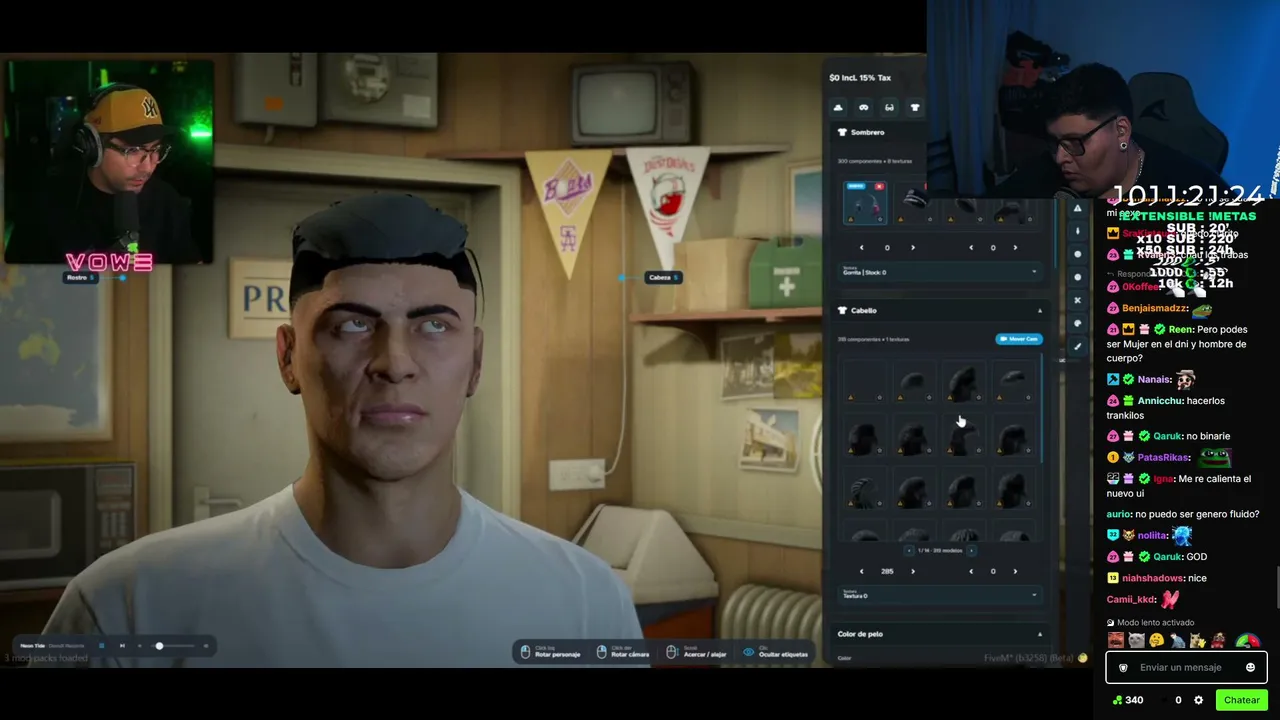Click username Camii_kkd in chat
This screenshot has width=1280, height=720.
pyautogui.click(x=1130, y=600)
